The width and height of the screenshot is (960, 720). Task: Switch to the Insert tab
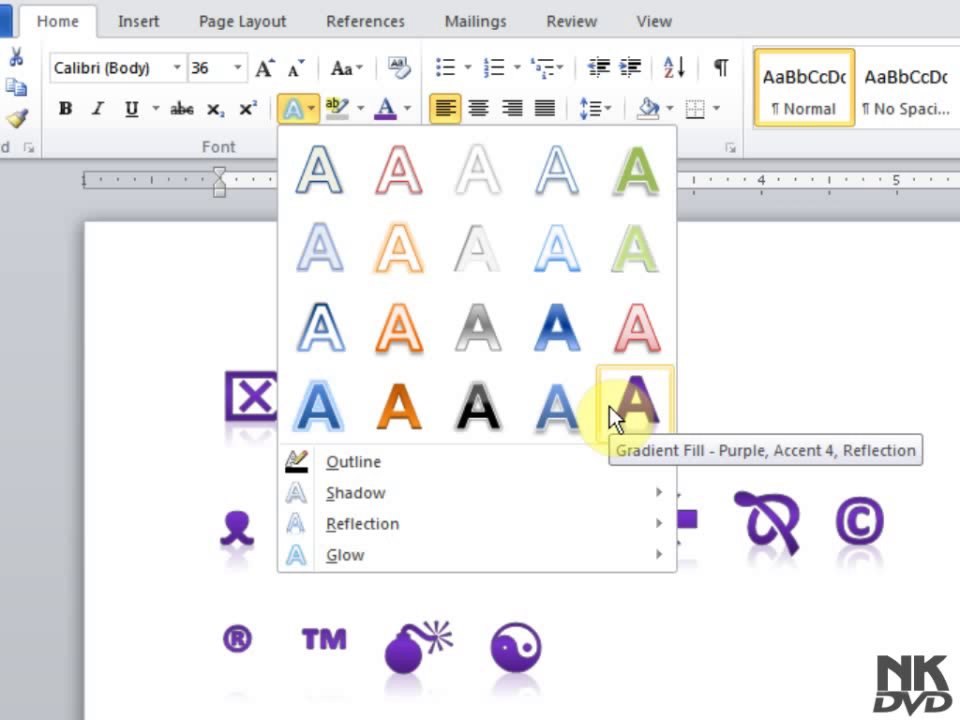pyautogui.click(x=138, y=21)
